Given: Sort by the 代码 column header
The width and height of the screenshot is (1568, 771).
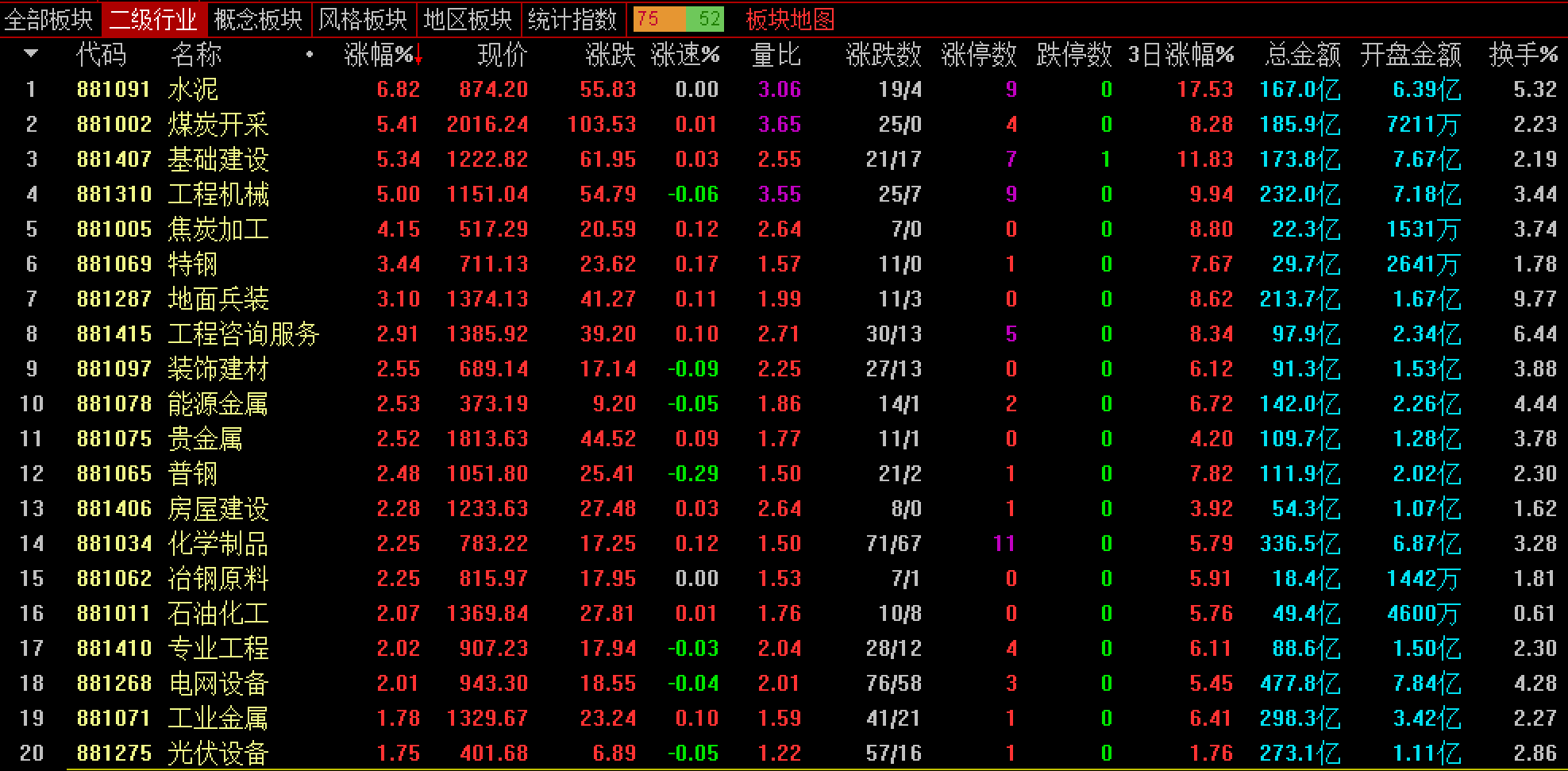Looking at the screenshot, I should tap(101, 55).
